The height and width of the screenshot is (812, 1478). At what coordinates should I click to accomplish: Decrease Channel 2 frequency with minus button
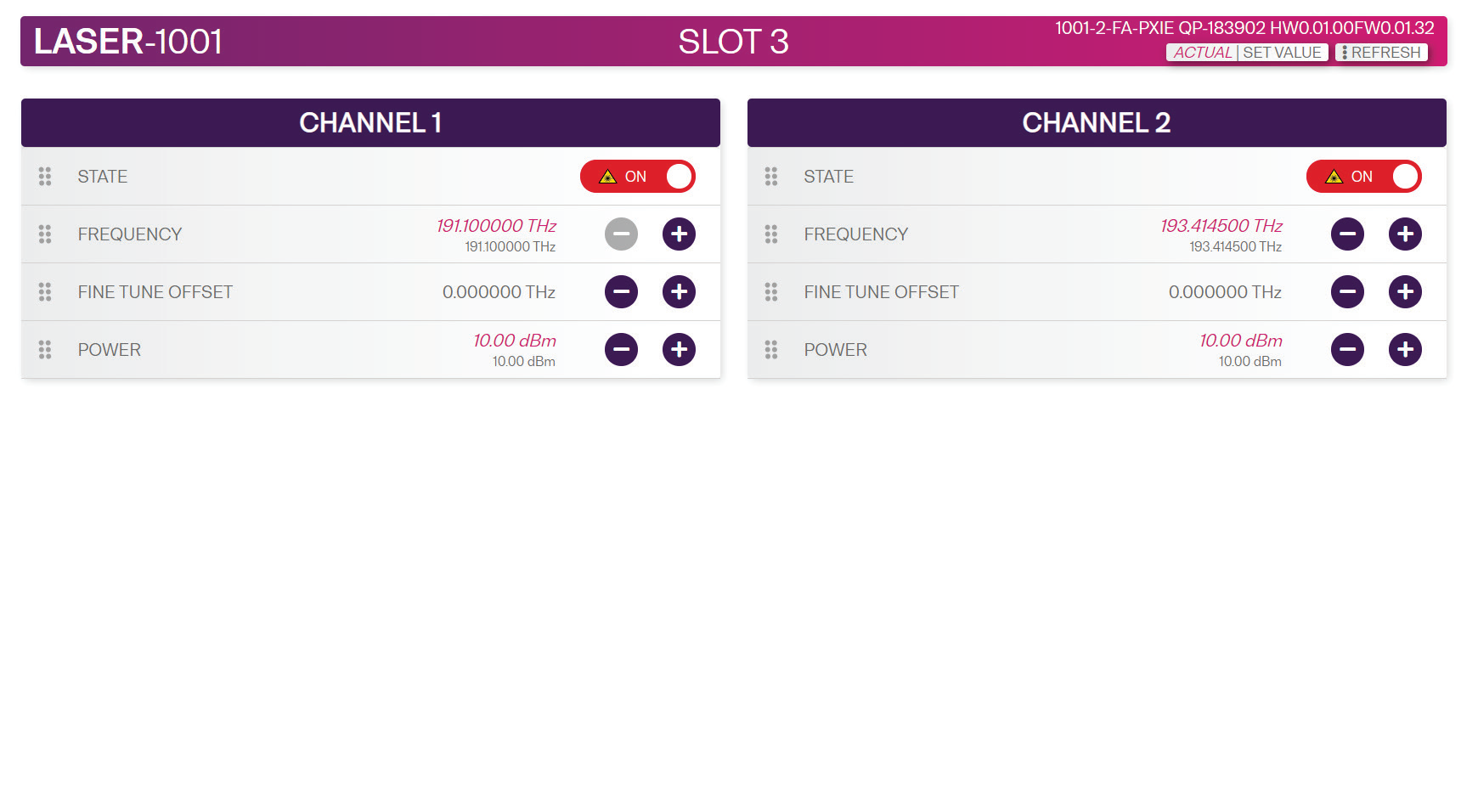click(1347, 234)
